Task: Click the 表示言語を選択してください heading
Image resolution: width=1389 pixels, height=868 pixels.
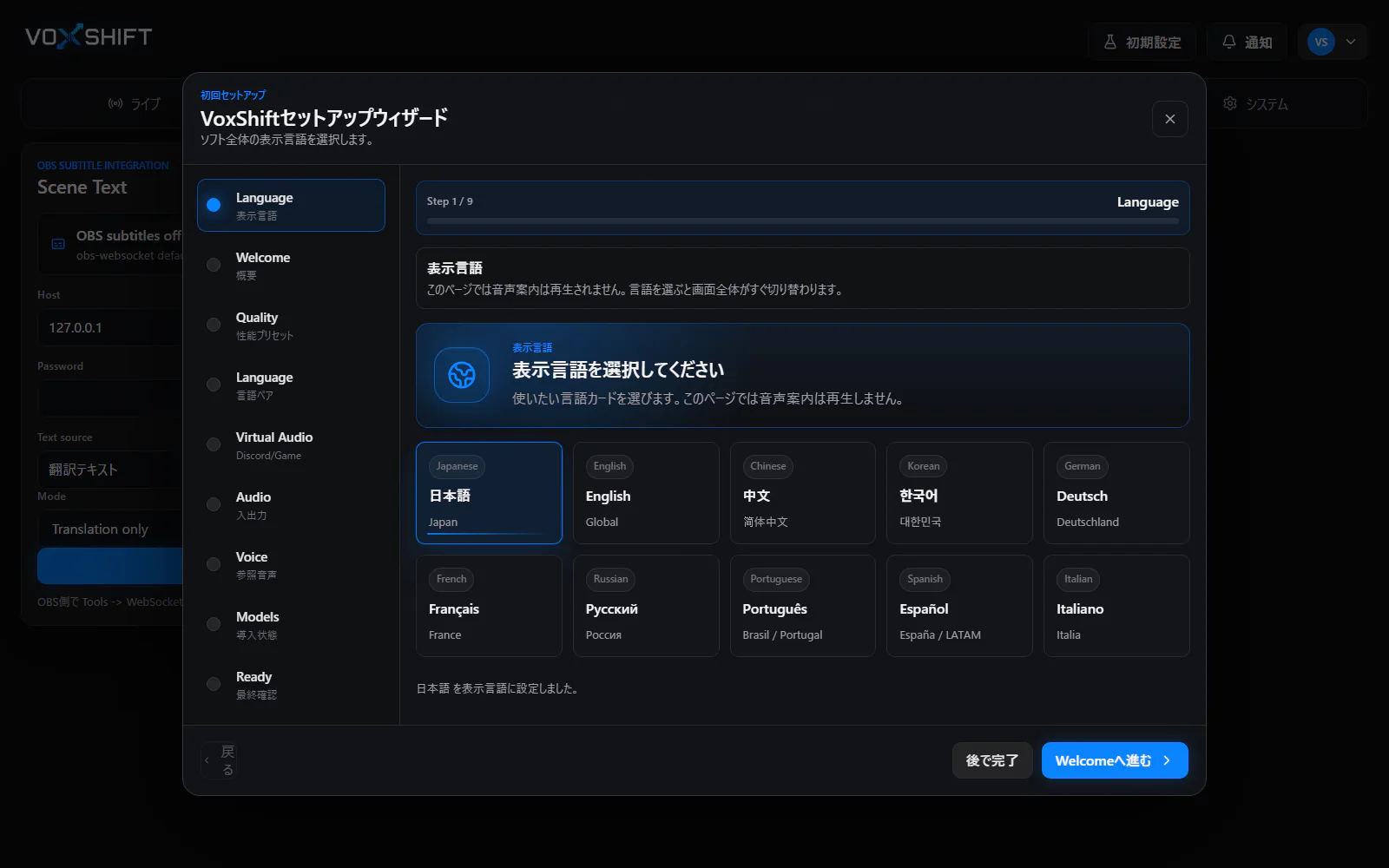Action: [618, 370]
